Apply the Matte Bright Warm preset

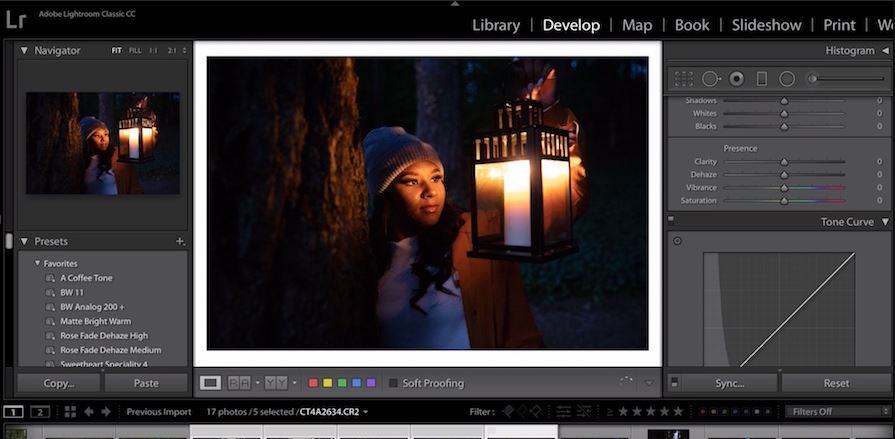tap(95, 321)
